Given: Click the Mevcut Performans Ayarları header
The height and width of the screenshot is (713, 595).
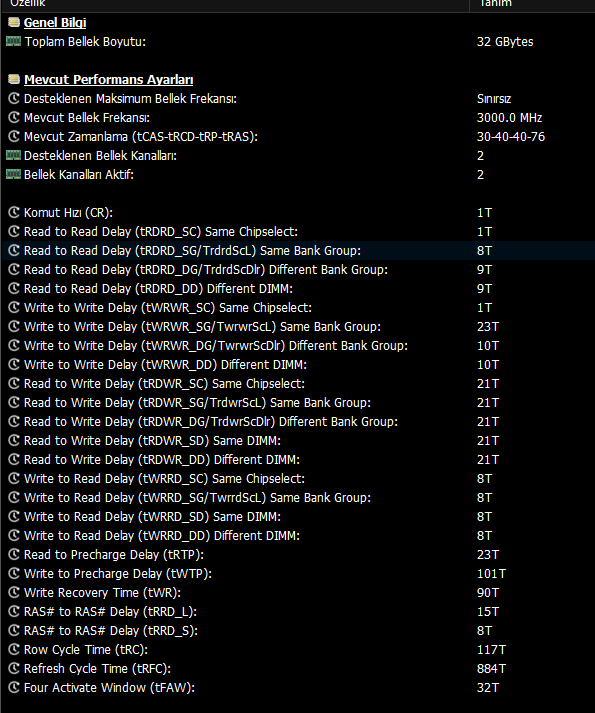Looking at the screenshot, I should [x=108, y=80].
